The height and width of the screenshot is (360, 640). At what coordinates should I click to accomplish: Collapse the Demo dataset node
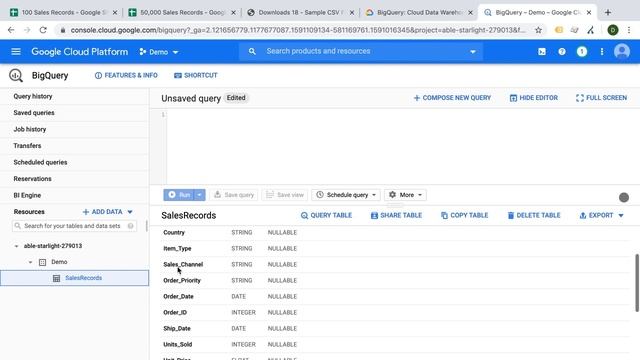(x=30, y=262)
